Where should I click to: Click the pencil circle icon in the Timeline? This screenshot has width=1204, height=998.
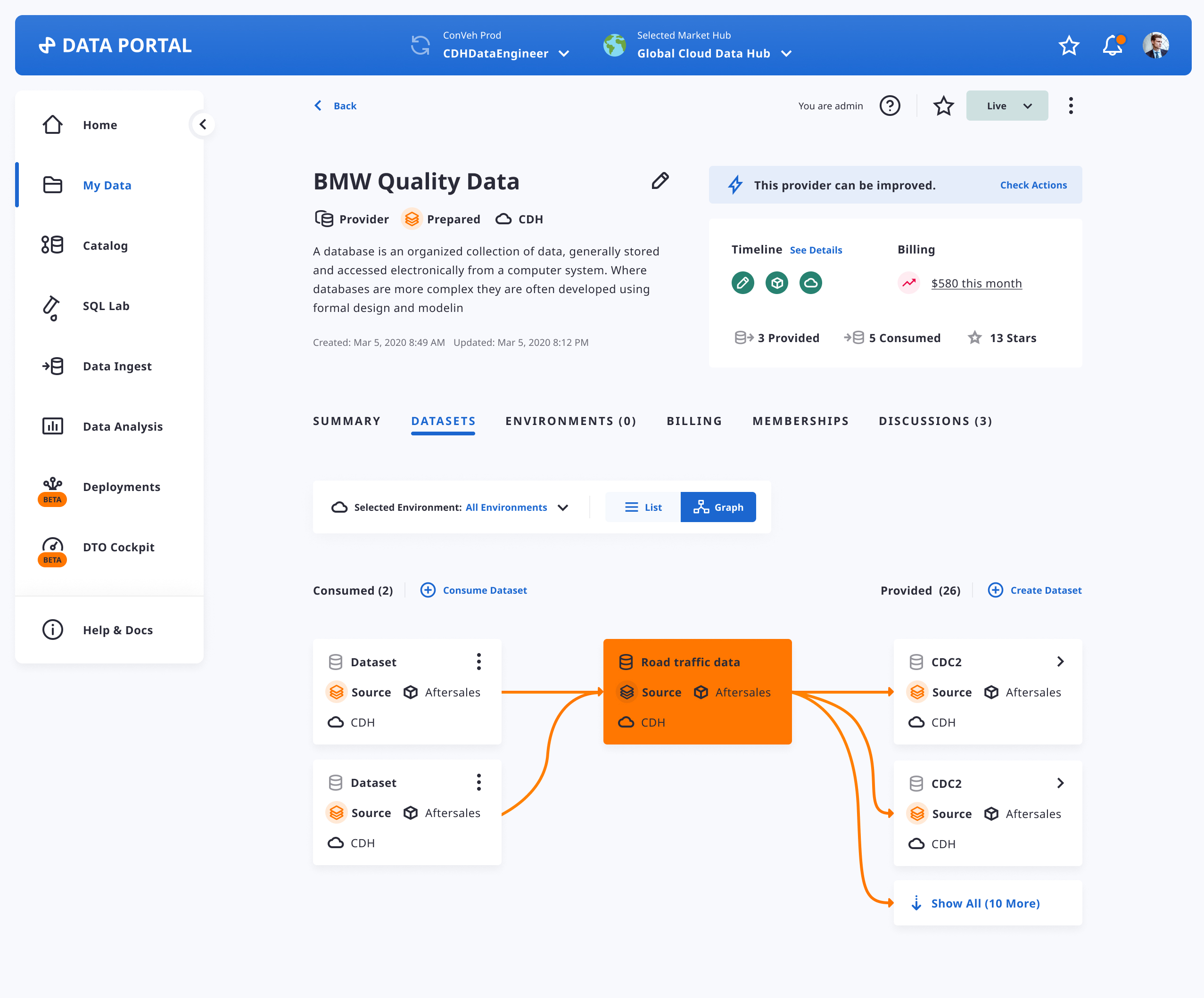(x=742, y=283)
